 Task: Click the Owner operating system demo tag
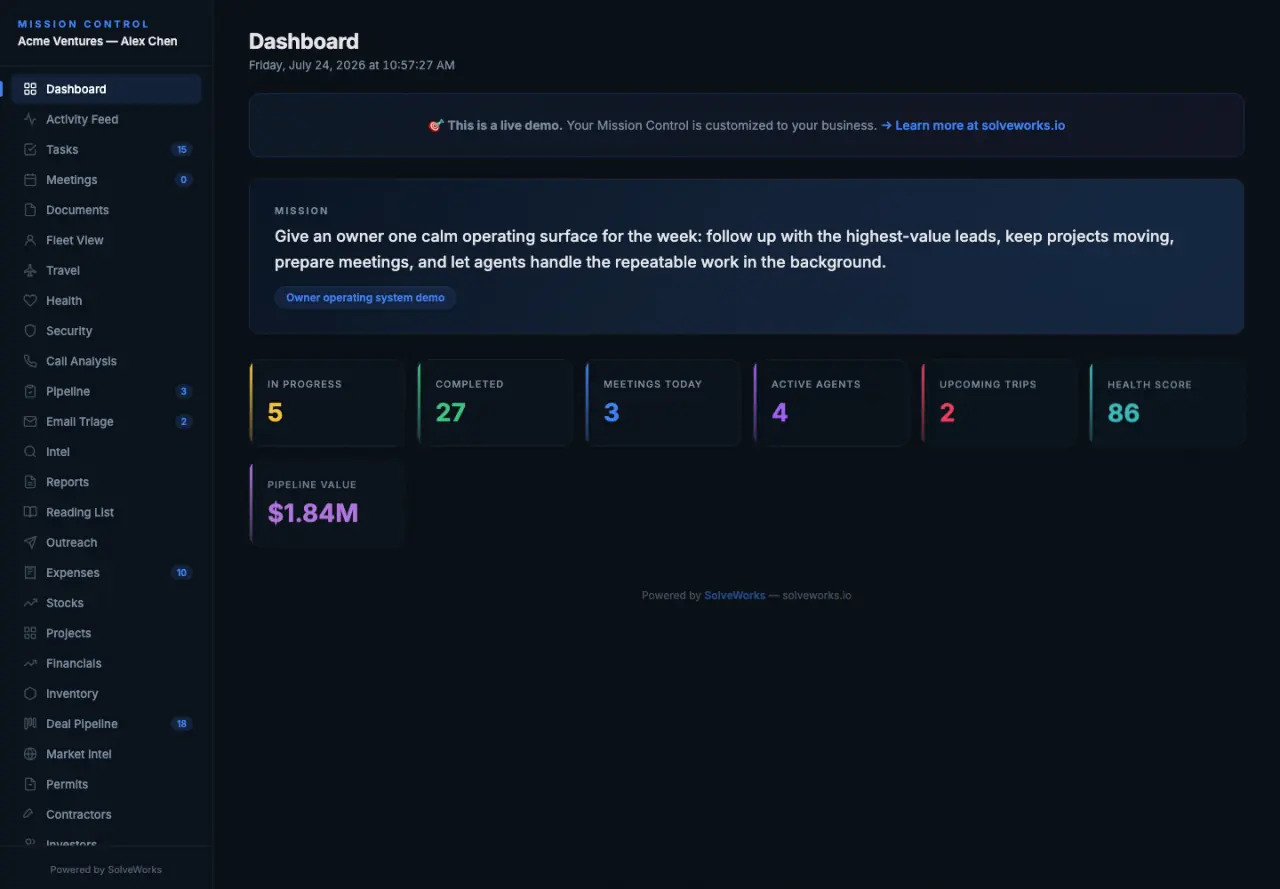click(x=365, y=298)
